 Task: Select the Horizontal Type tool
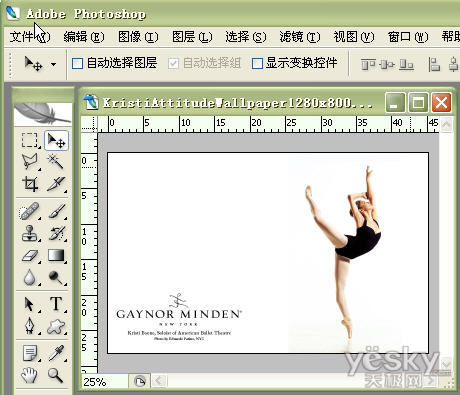coord(56,304)
